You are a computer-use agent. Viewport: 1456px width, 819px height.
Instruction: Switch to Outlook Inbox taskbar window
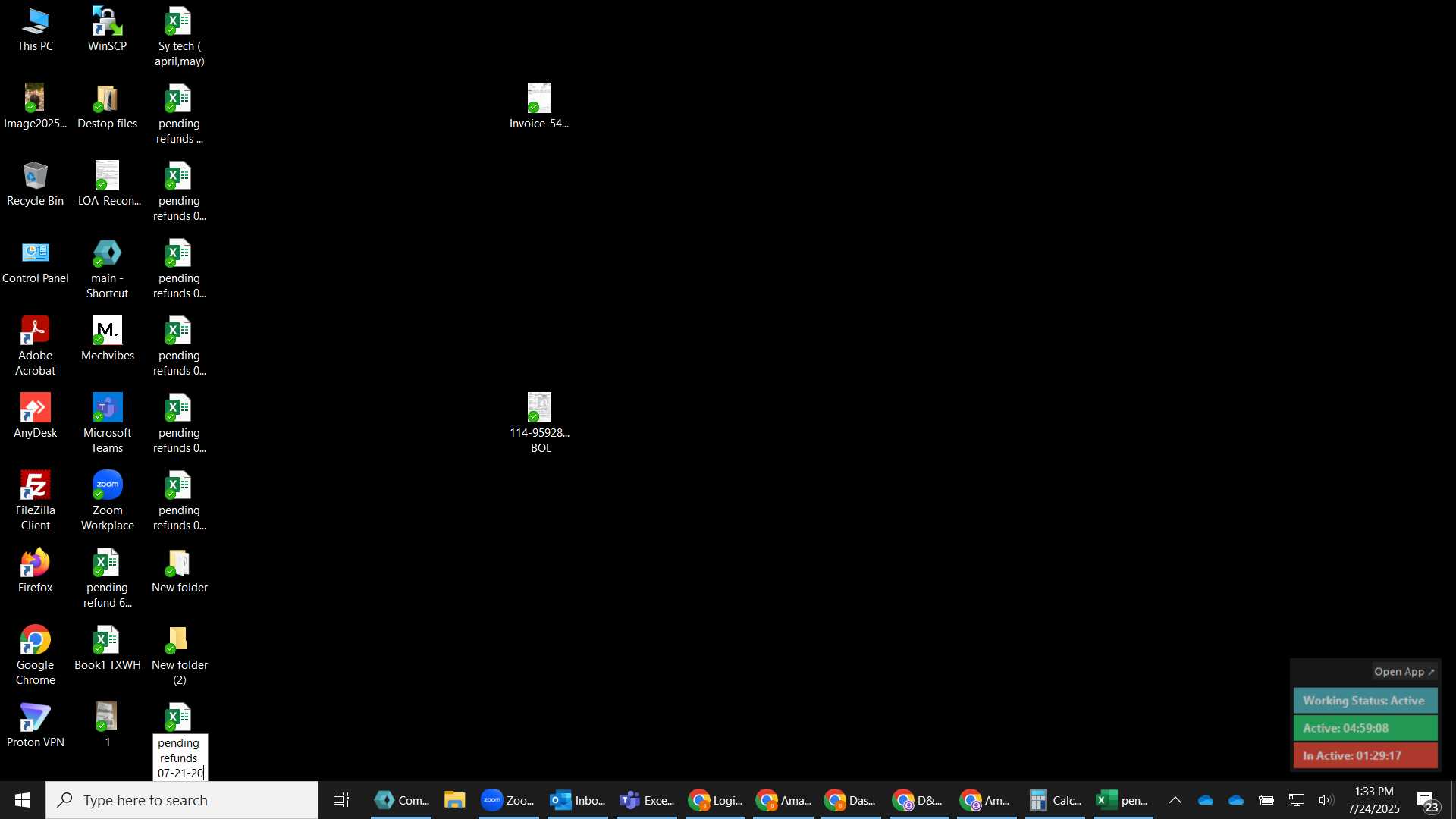[x=577, y=800]
